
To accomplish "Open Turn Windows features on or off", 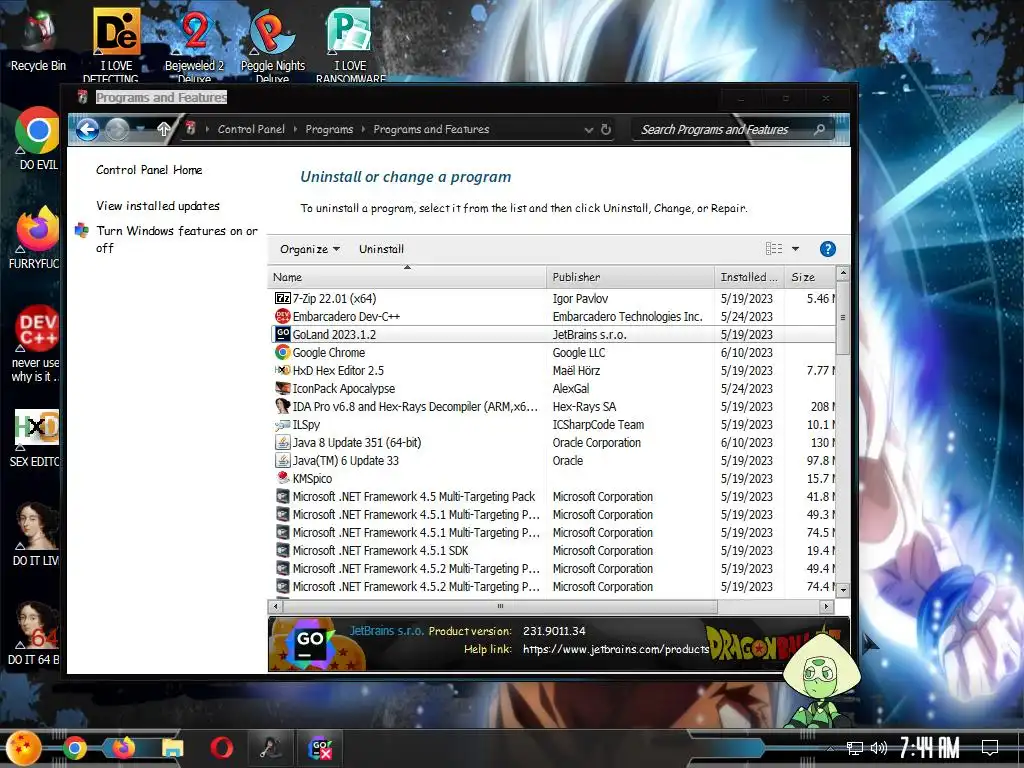I will [176, 239].
